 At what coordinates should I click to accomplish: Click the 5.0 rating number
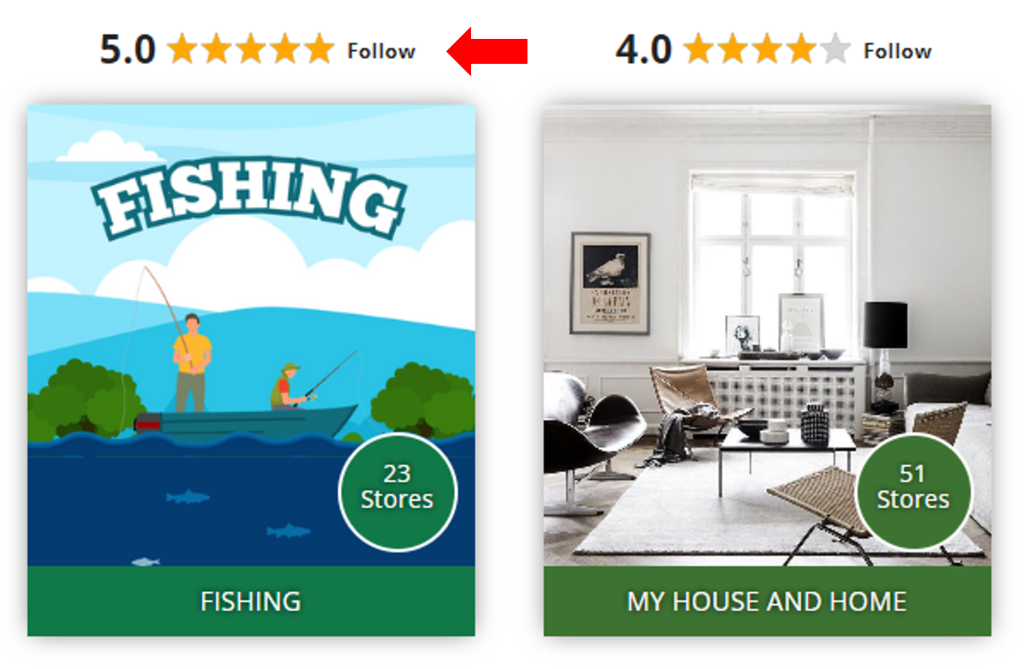[x=128, y=50]
